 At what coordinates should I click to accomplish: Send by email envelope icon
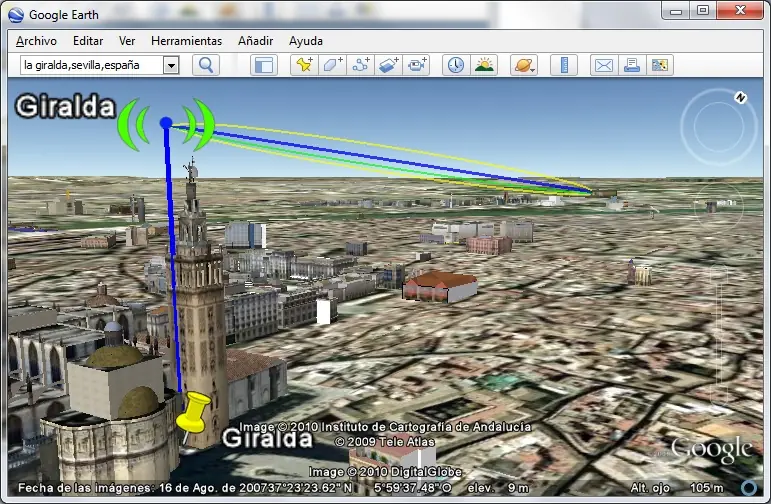[x=604, y=65]
